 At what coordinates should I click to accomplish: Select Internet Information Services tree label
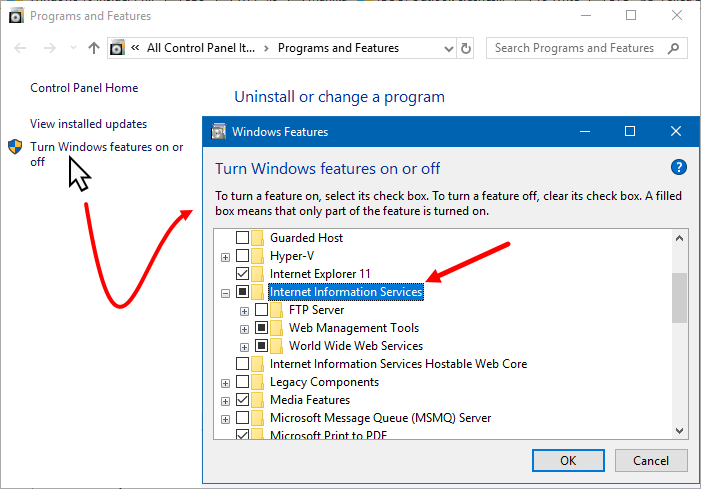click(346, 292)
